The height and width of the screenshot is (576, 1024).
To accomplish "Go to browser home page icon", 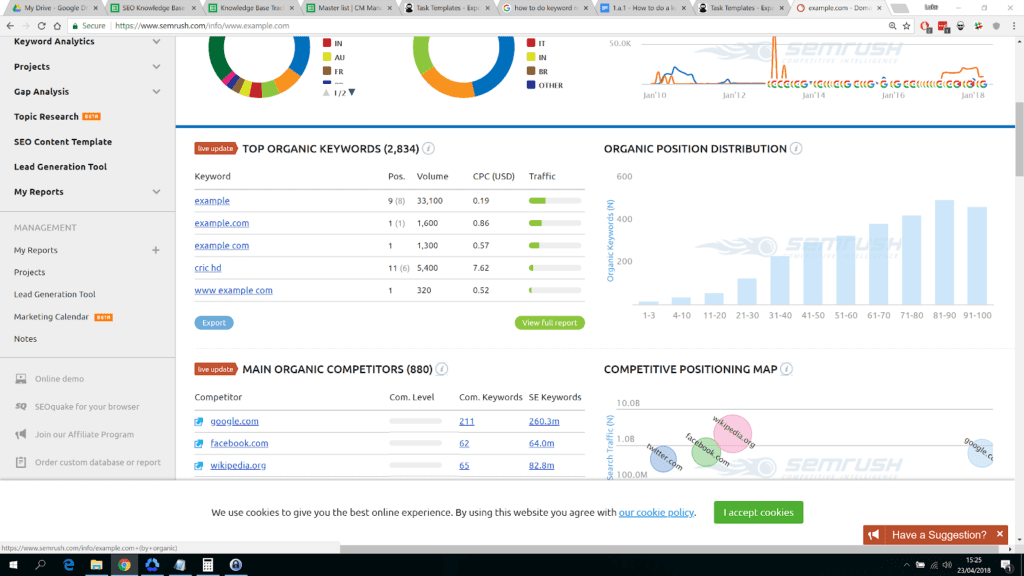I will click(57, 26).
